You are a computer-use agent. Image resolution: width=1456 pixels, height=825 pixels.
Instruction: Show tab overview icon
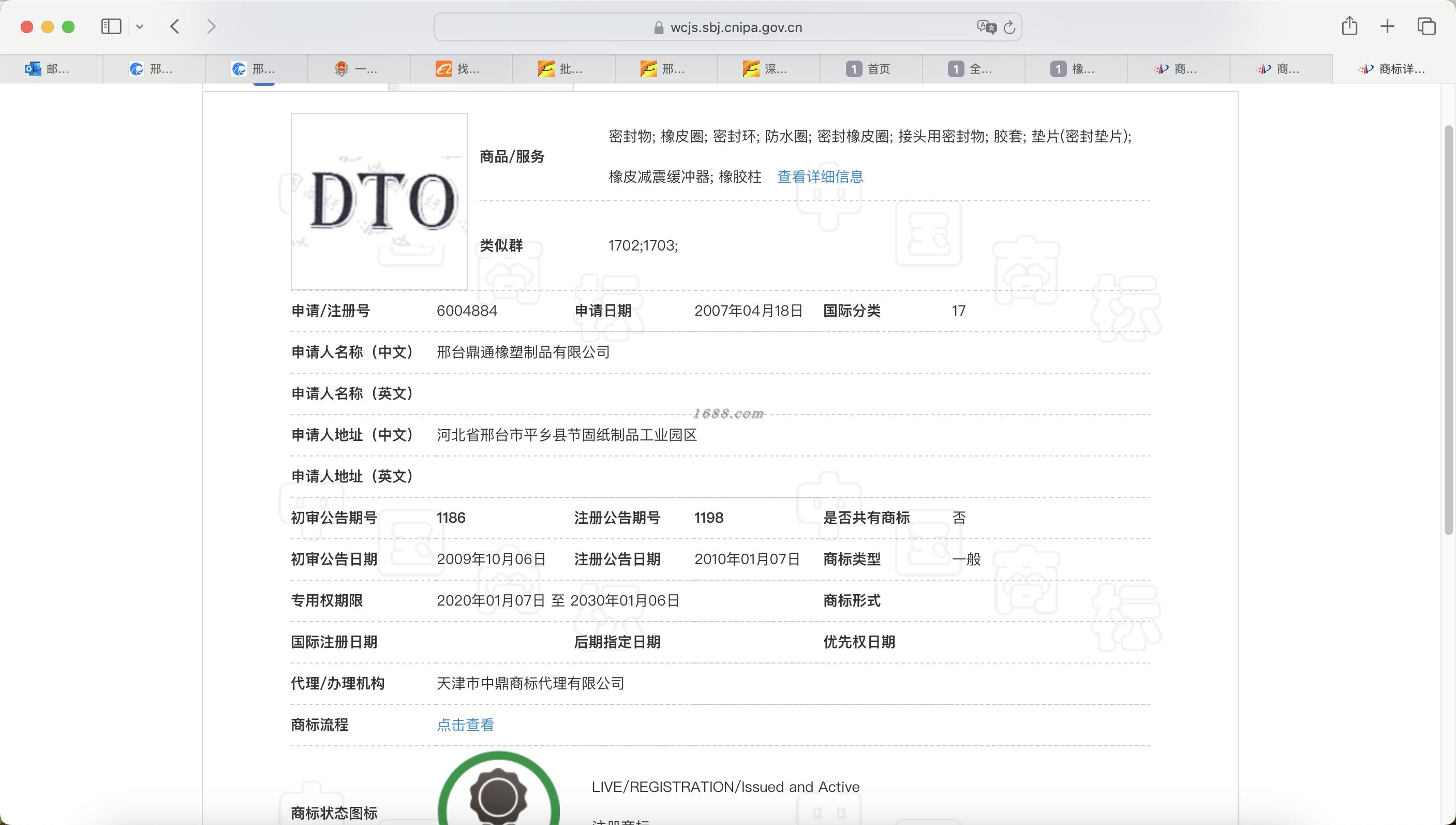point(1426,26)
